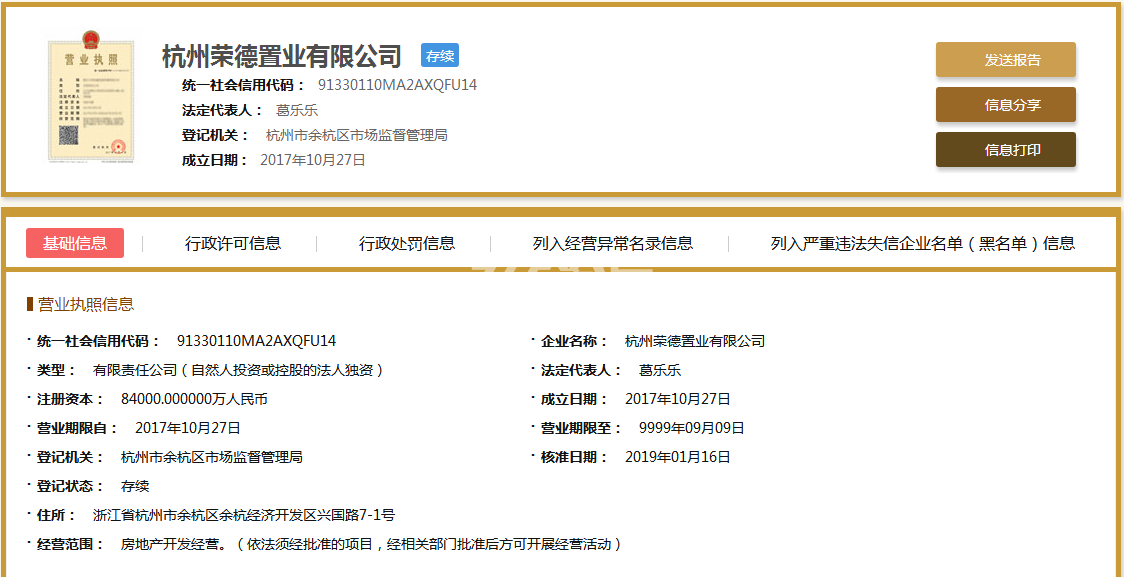Click the 住所 field label

click(x=55, y=515)
